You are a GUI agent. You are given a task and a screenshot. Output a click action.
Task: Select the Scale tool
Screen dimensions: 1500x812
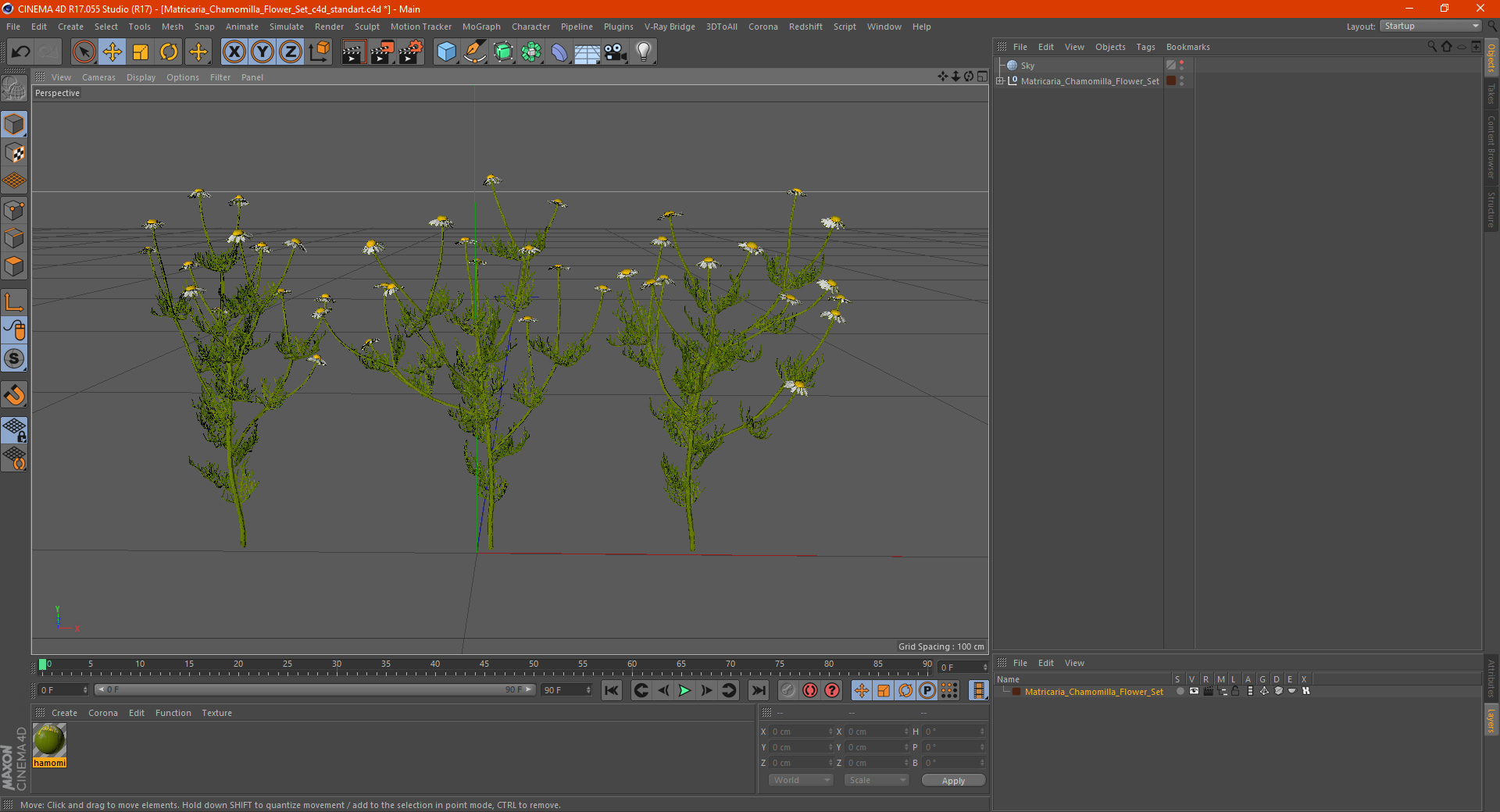click(x=141, y=52)
